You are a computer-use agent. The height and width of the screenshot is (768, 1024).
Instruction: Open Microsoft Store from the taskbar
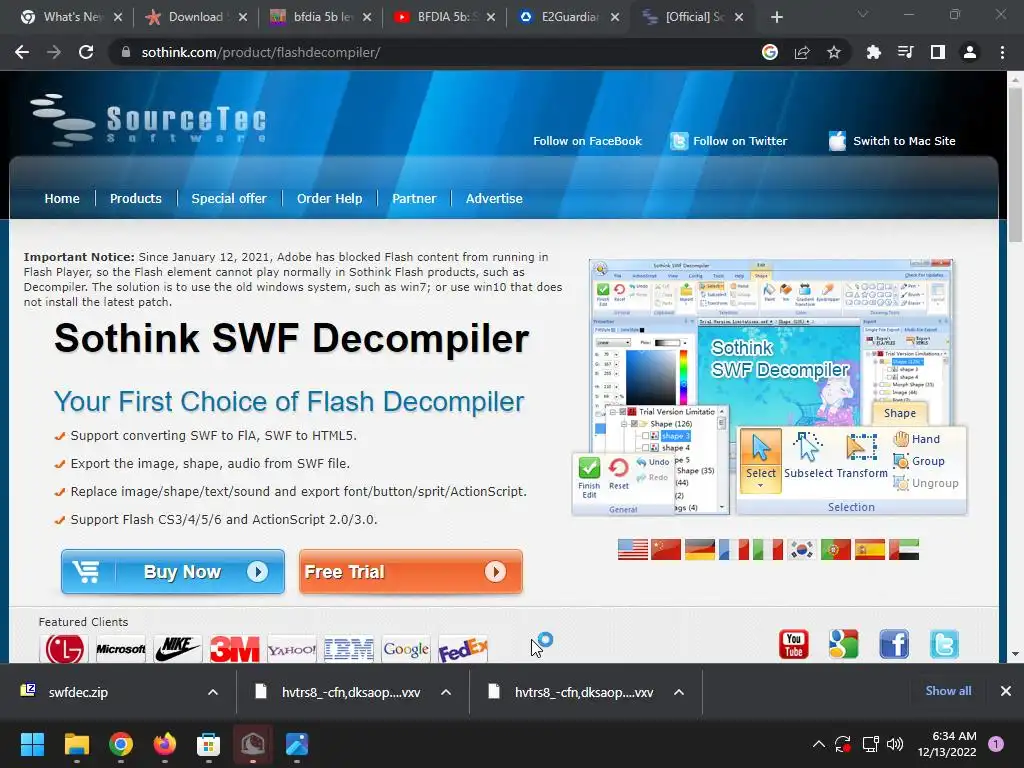click(208, 744)
